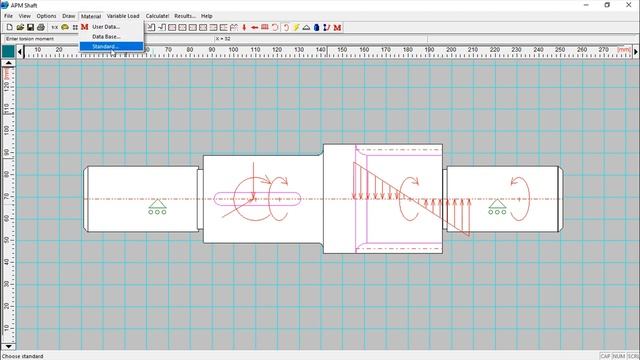Select the red downward radial force tool

coord(244,27)
